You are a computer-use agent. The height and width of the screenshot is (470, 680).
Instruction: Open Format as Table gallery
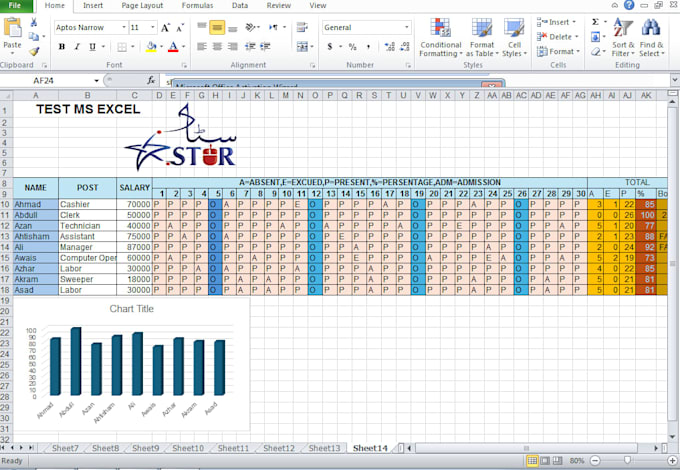[x=482, y=37]
